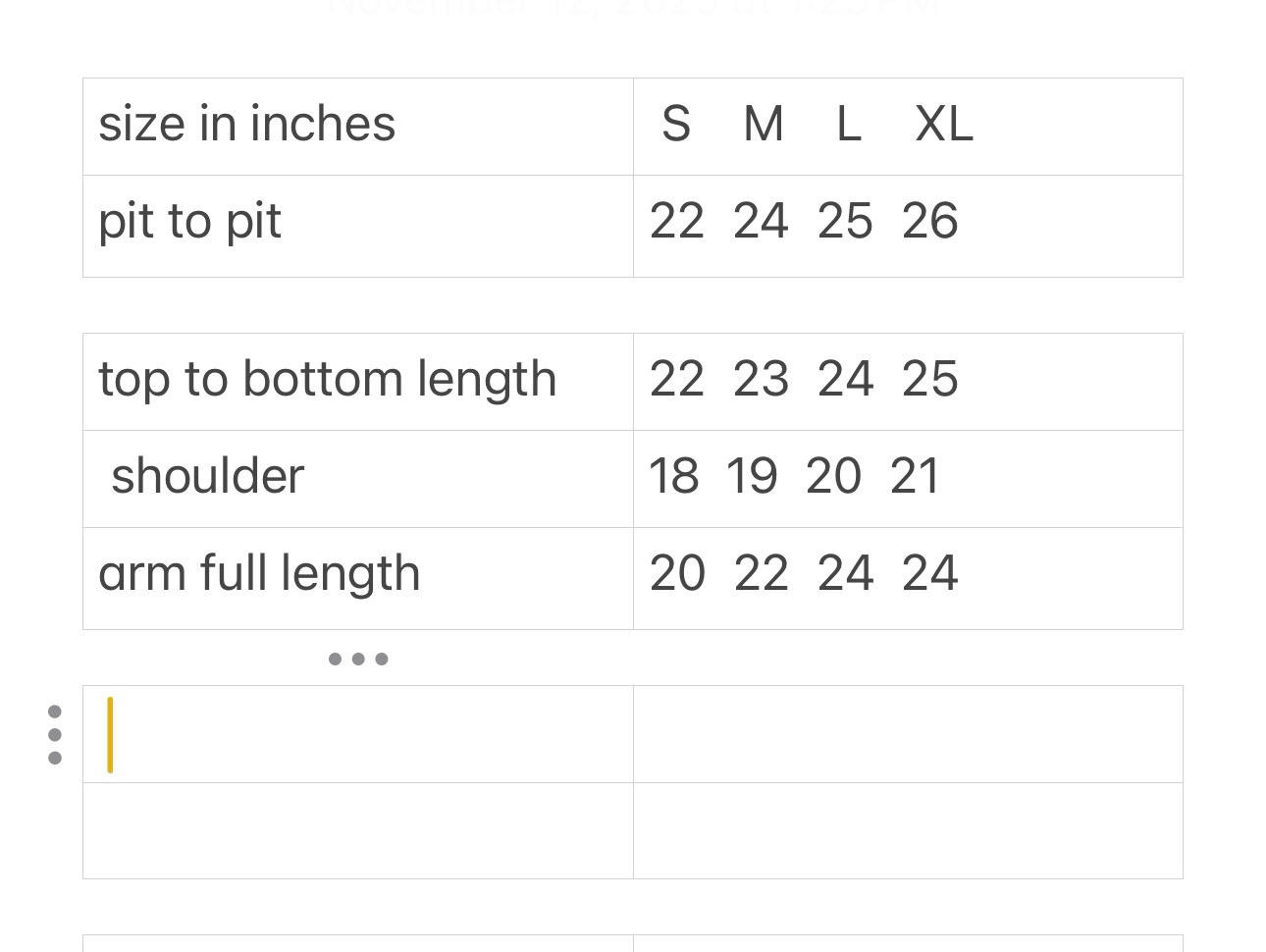Click the 'S M L XL' header cell
The width and height of the screenshot is (1266, 952).
[x=907, y=126]
